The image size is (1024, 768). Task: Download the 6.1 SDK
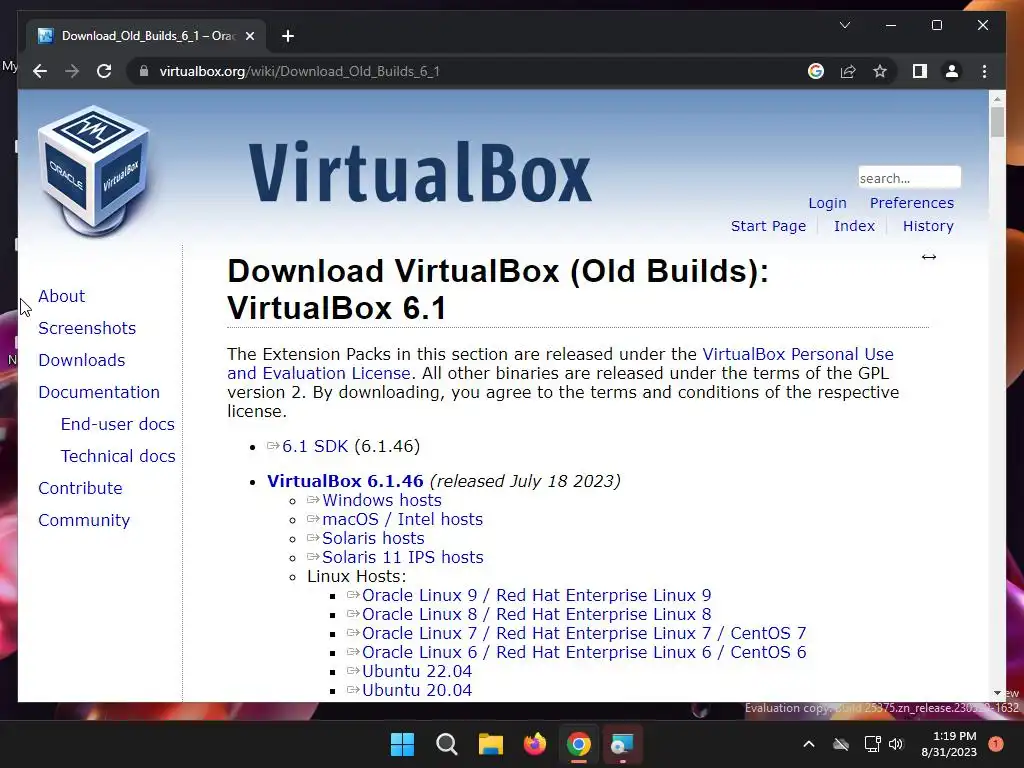(x=315, y=446)
